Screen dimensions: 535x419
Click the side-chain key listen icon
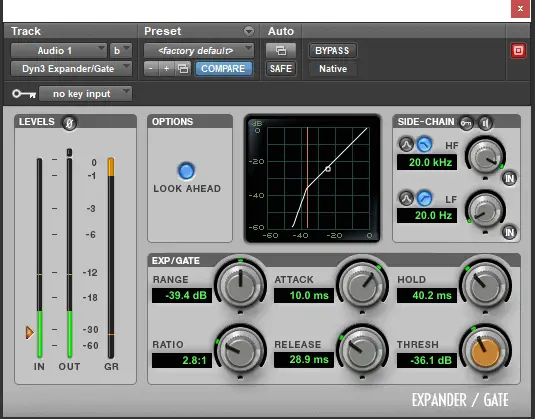tap(485, 123)
